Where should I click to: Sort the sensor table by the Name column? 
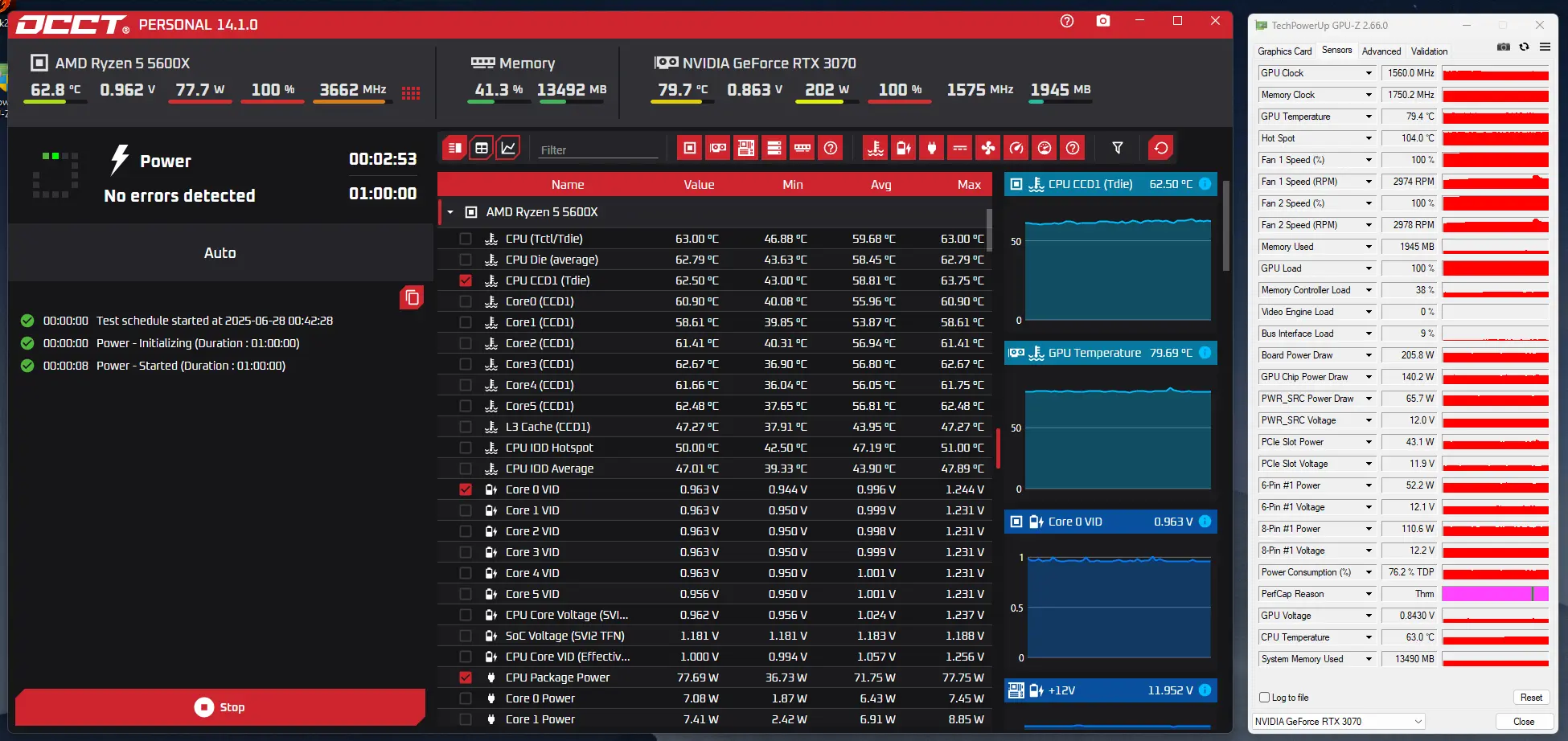tap(568, 185)
